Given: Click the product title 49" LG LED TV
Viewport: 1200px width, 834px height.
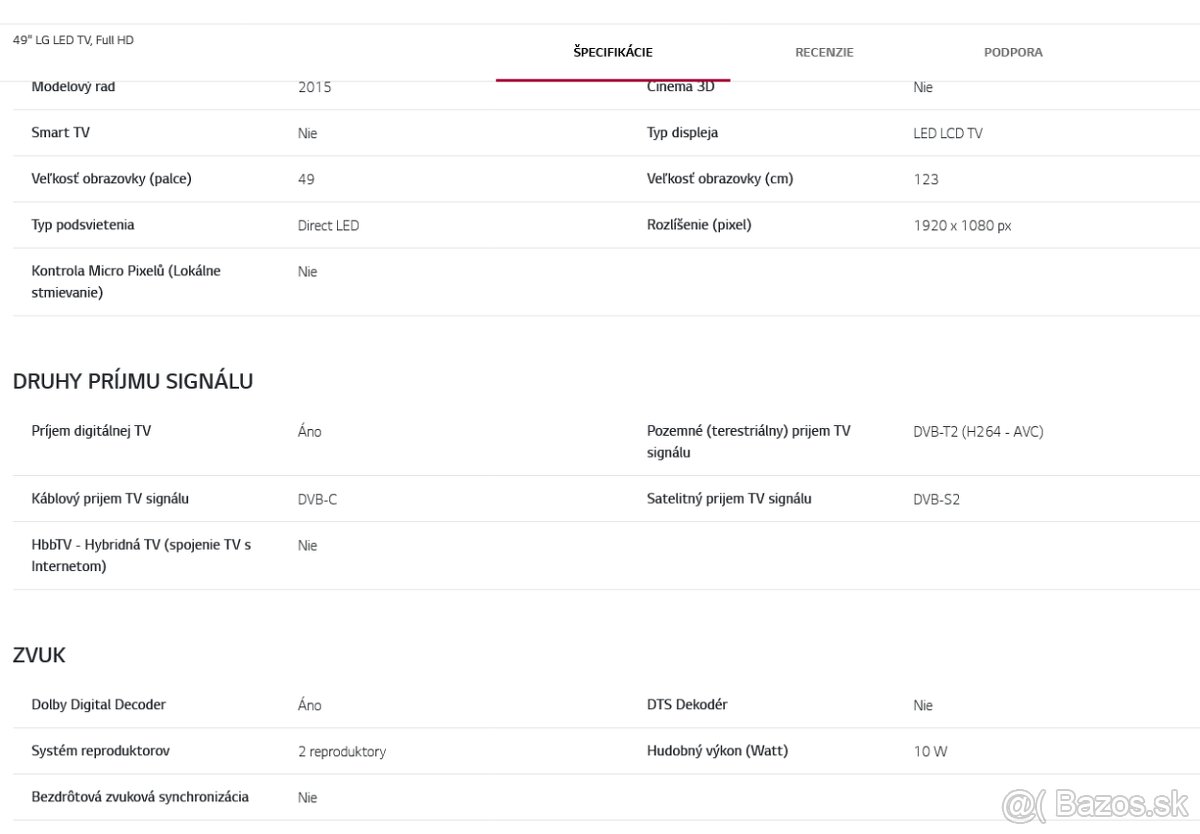Looking at the screenshot, I should (x=73, y=40).
